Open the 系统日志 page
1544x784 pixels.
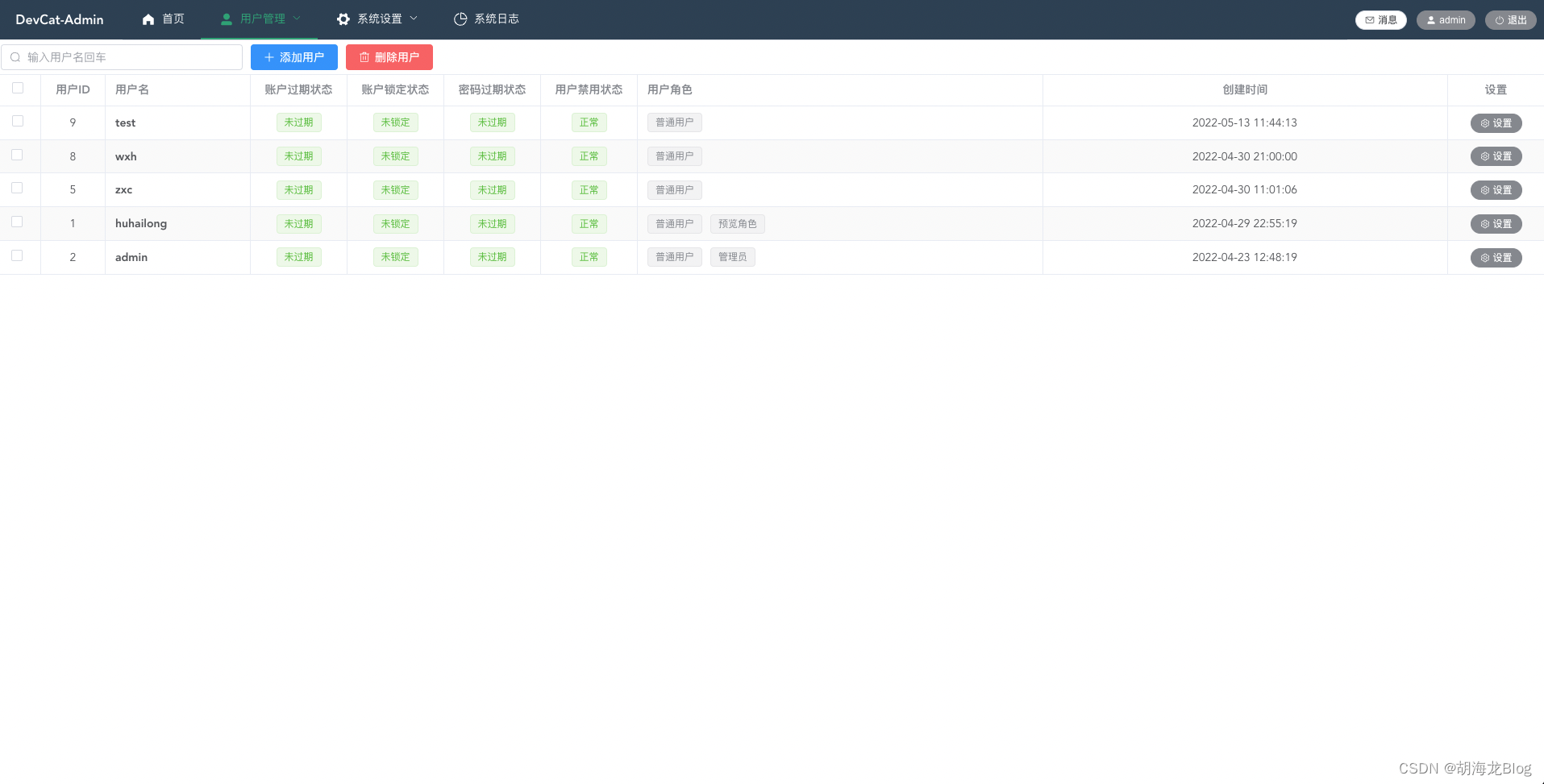(486, 19)
